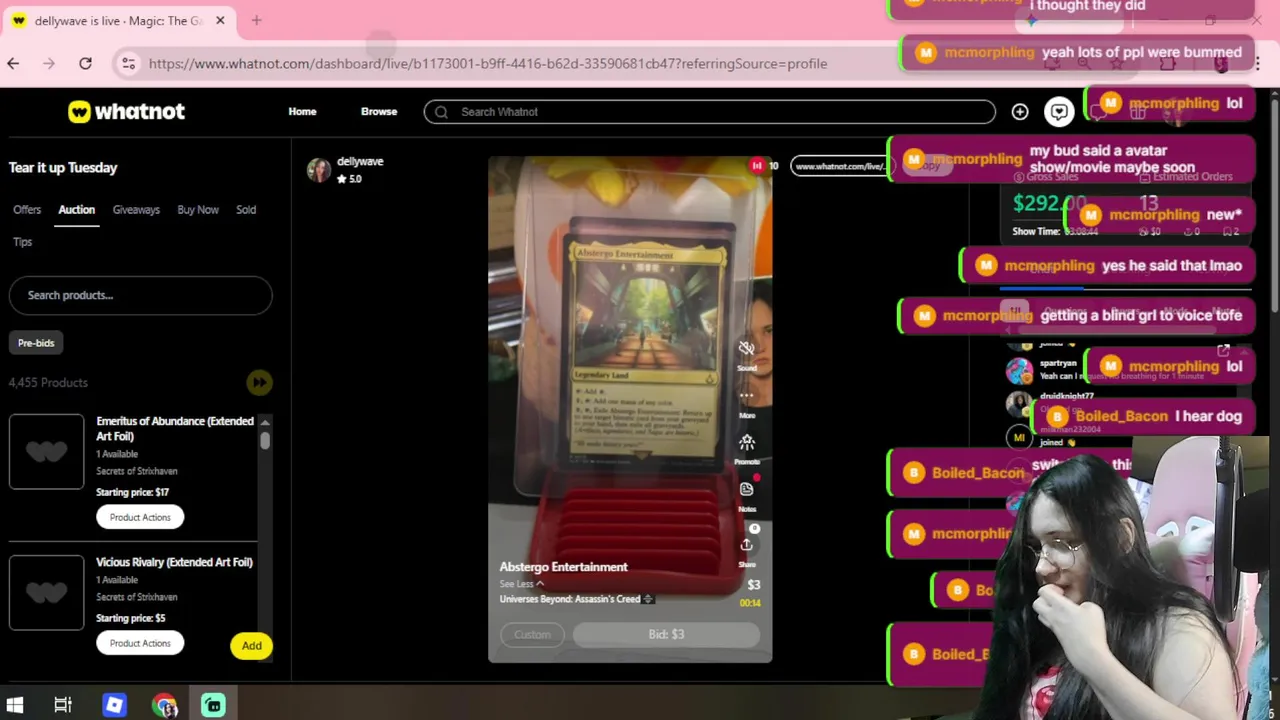The width and height of the screenshot is (1280, 720).
Task: Switch to the Offers tab
Action: click(27, 210)
